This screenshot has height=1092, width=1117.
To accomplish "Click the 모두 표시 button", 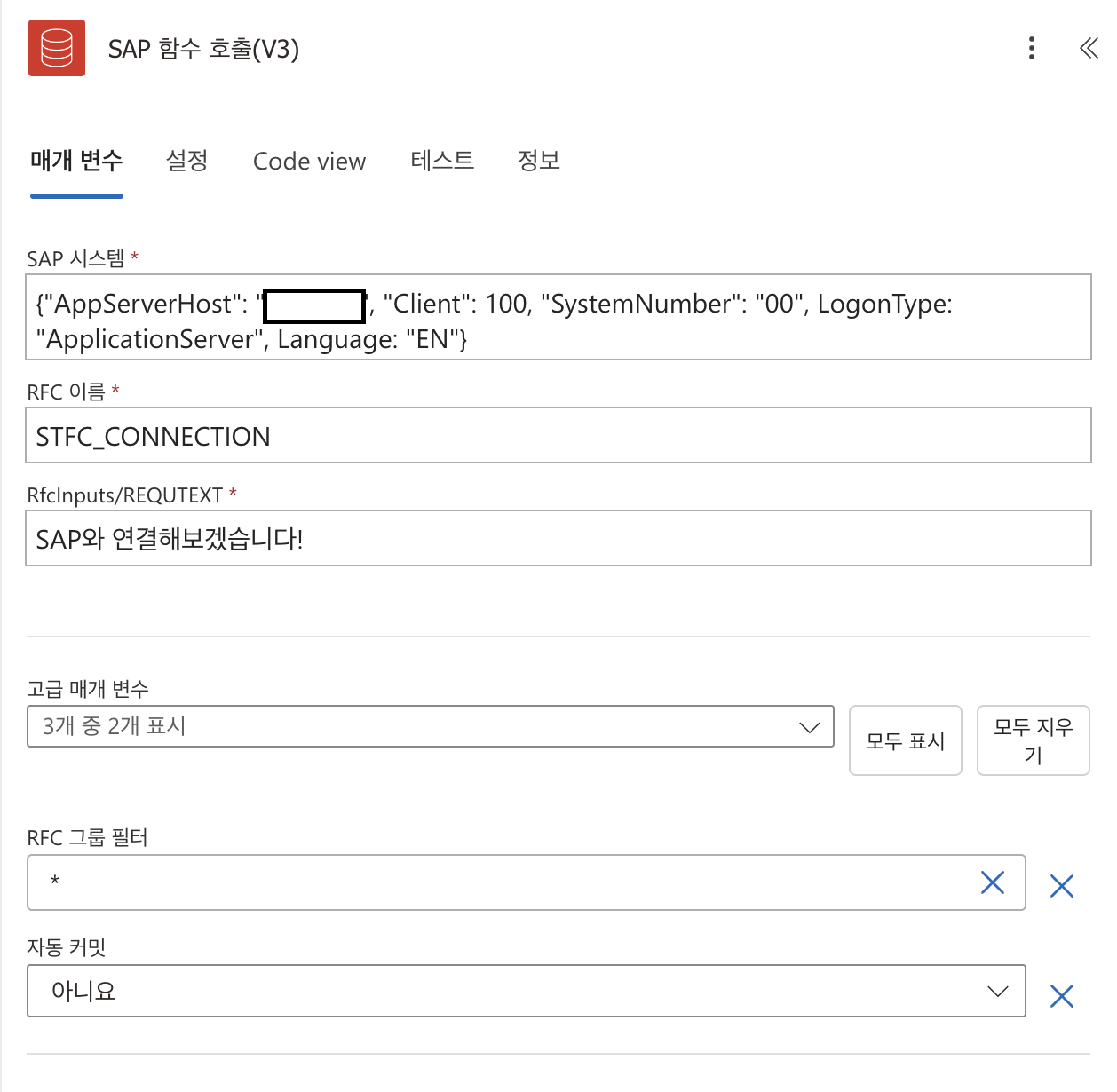I will point(906,740).
